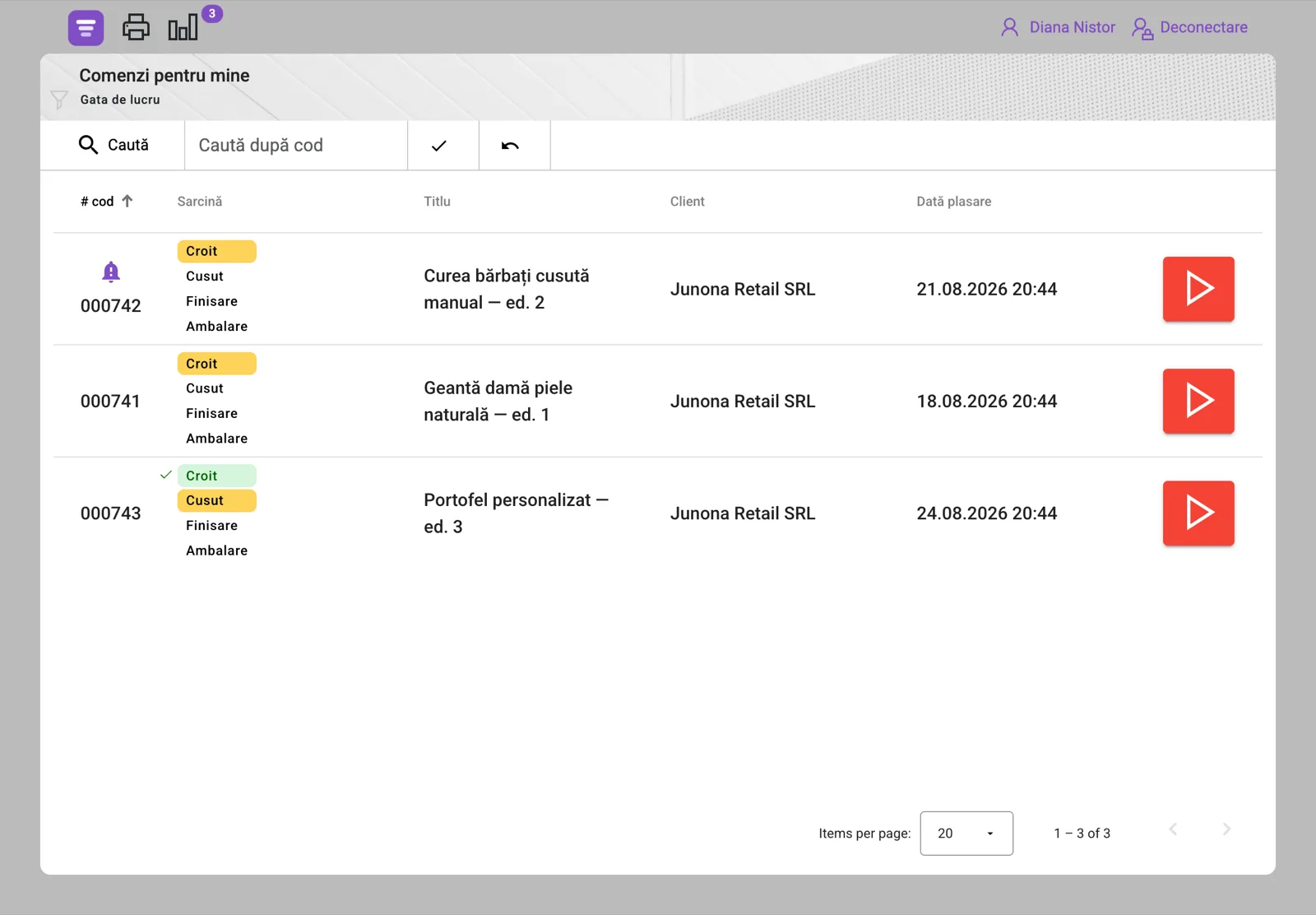The height and width of the screenshot is (915, 1316).
Task: Click Deconectare link
Action: tap(1203, 27)
